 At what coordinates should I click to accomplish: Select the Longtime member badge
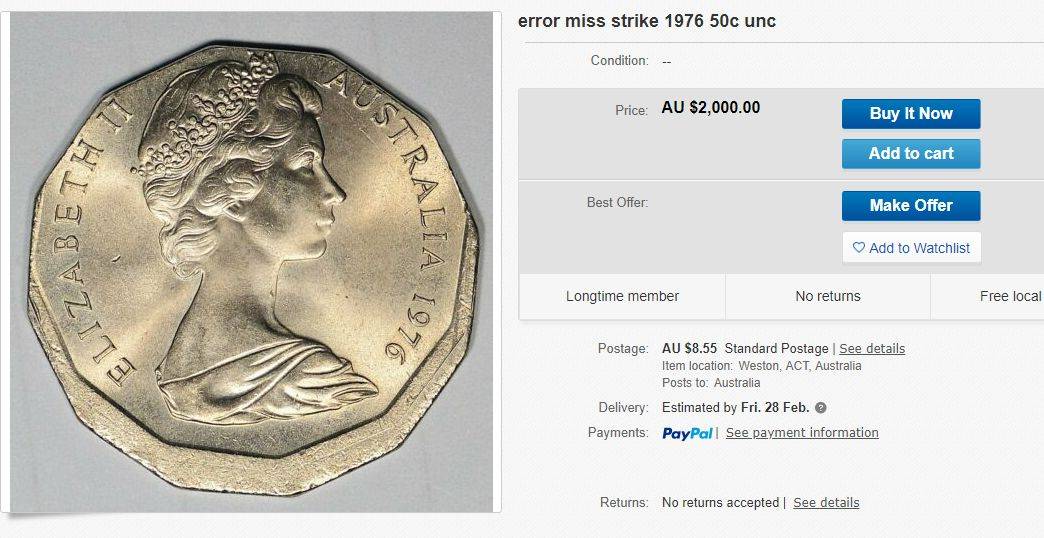click(x=622, y=296)
